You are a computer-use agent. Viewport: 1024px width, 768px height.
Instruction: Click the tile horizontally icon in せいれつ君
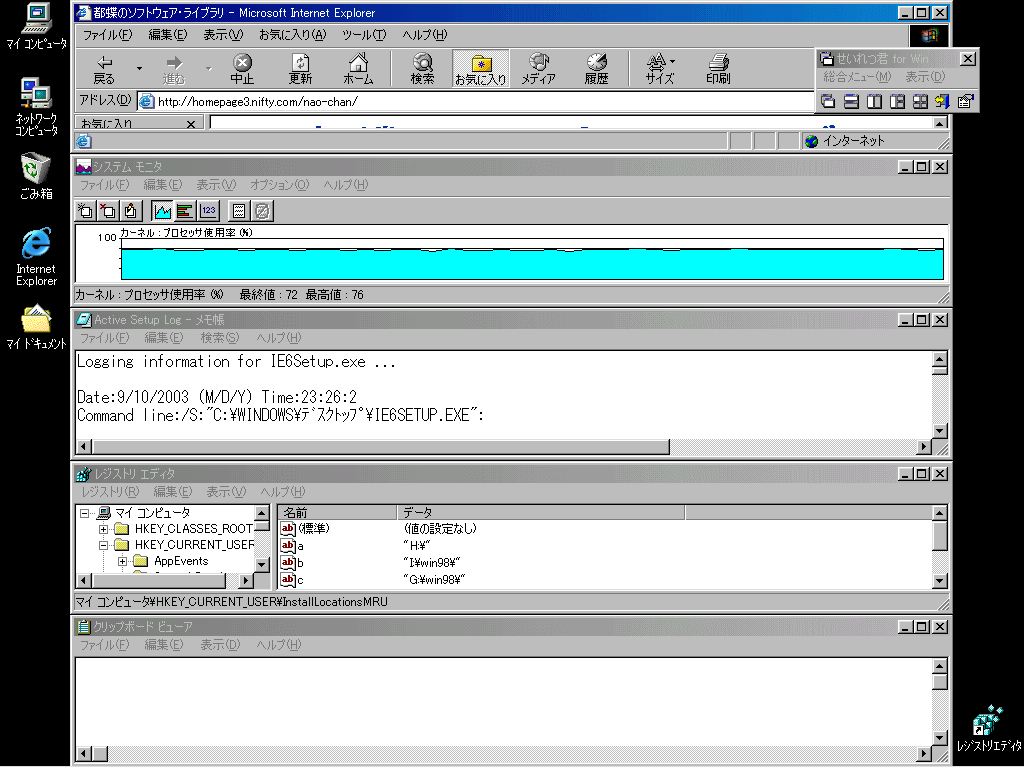point(851,101)
